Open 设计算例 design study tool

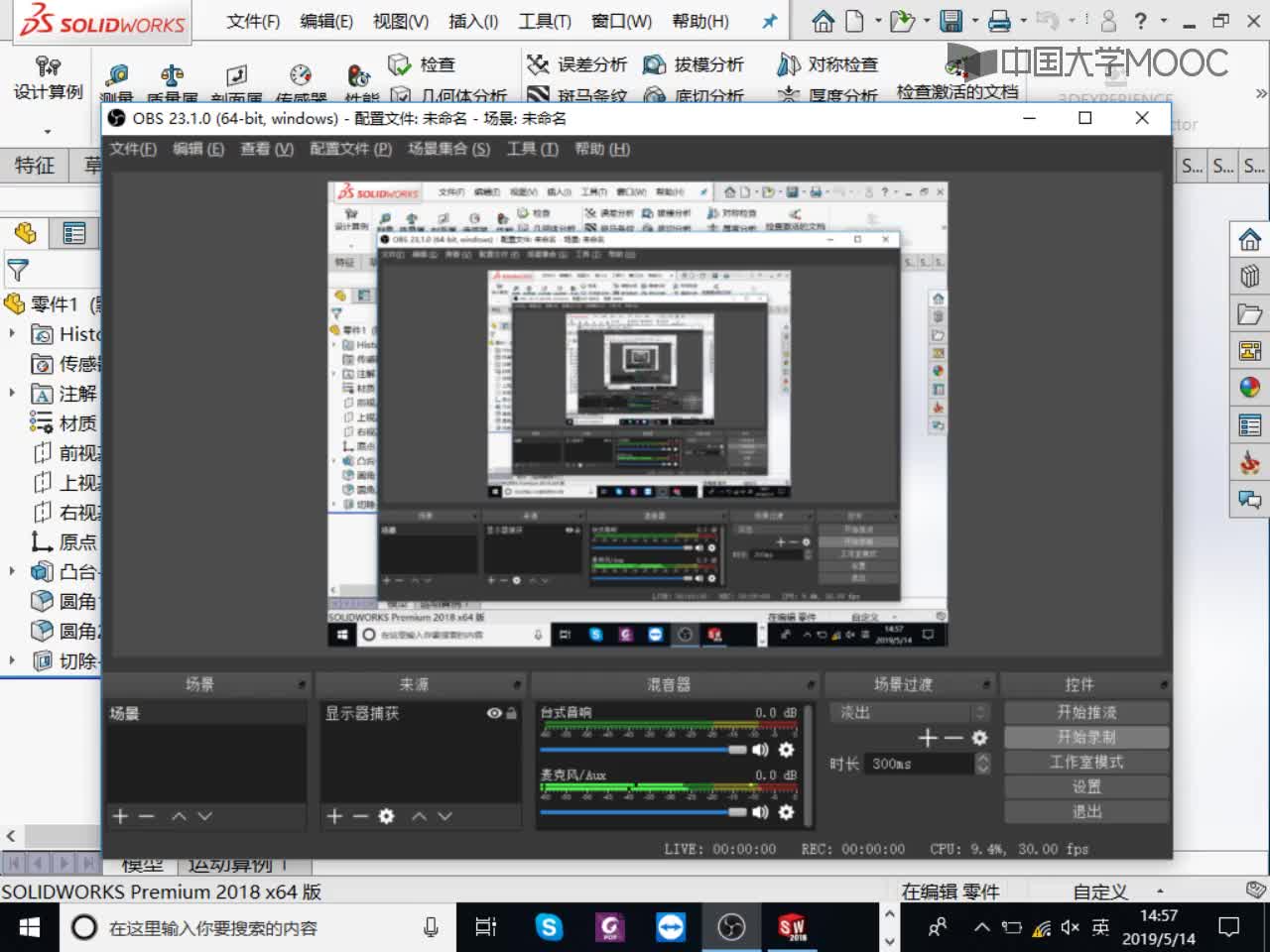[48, 79]
